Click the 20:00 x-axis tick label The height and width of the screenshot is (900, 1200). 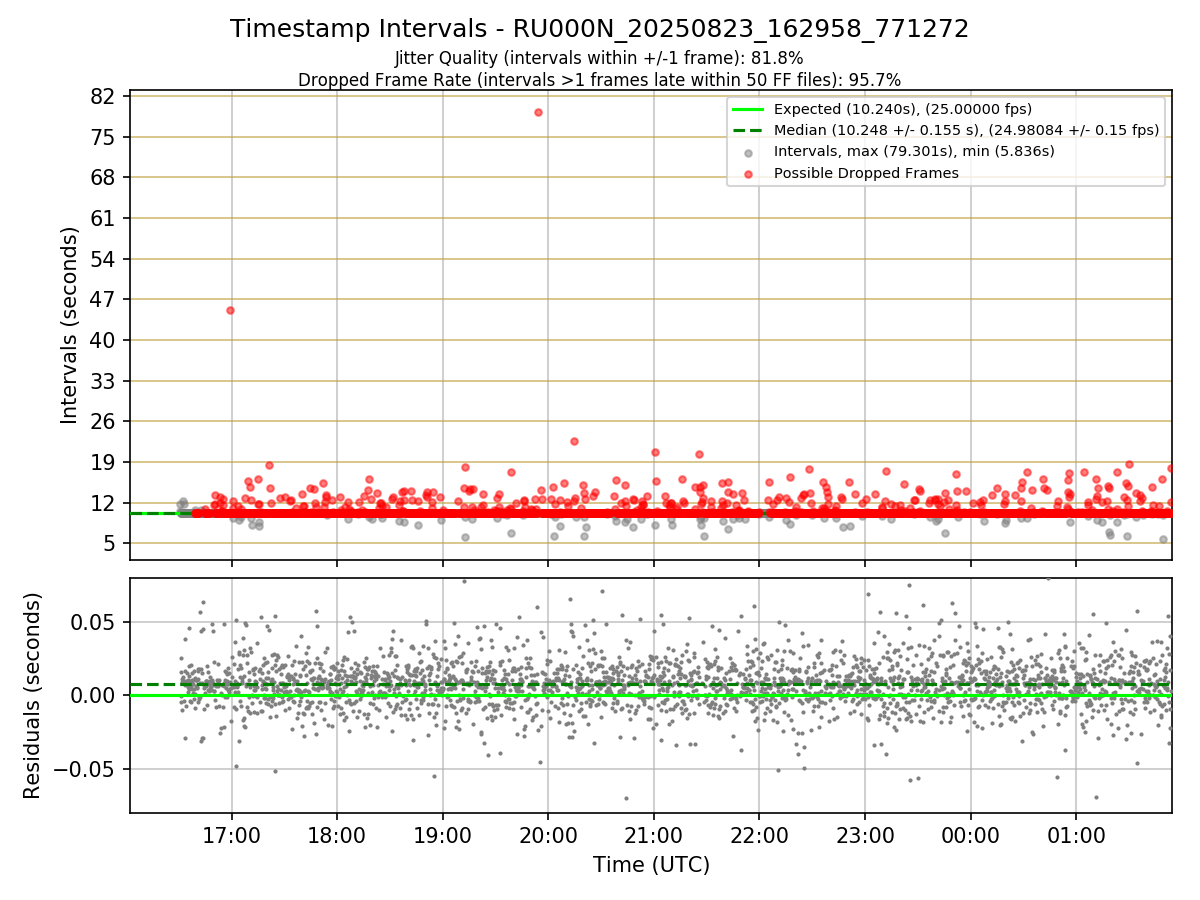[548, 835]
